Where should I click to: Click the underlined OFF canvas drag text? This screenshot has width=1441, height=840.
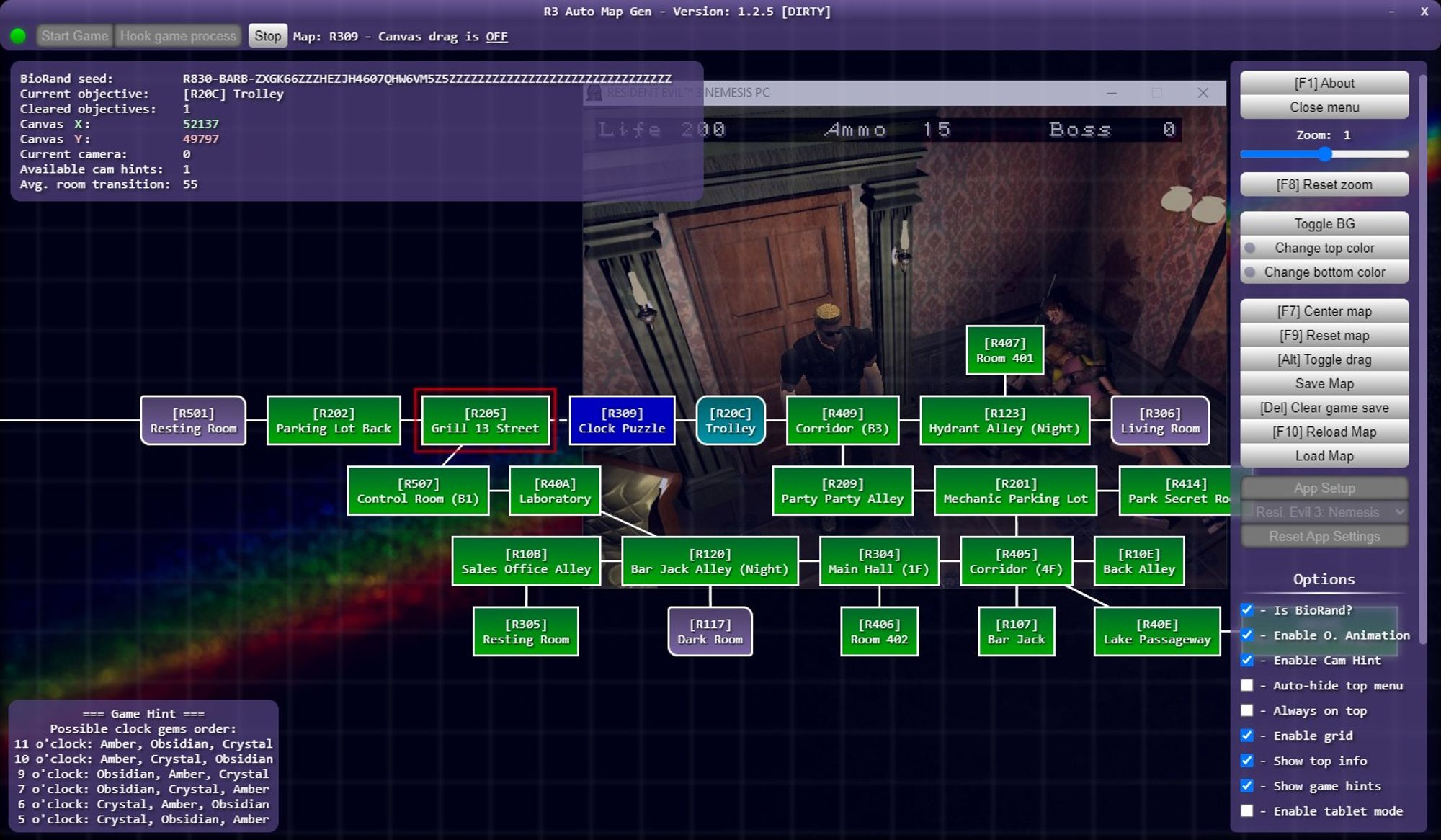coord(496,37)
